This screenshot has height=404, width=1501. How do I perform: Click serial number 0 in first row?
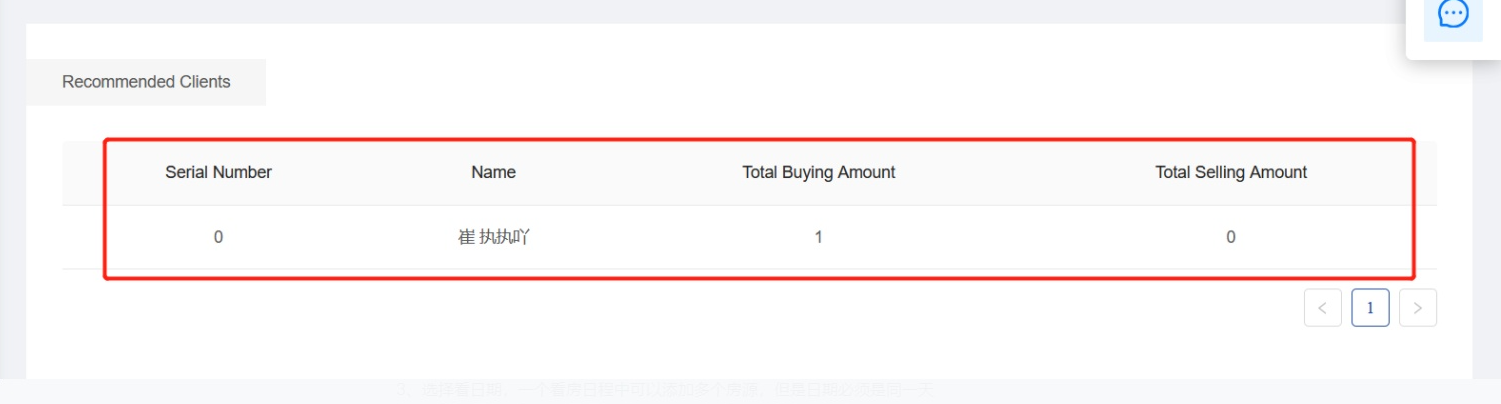click(x=218, y=237)
